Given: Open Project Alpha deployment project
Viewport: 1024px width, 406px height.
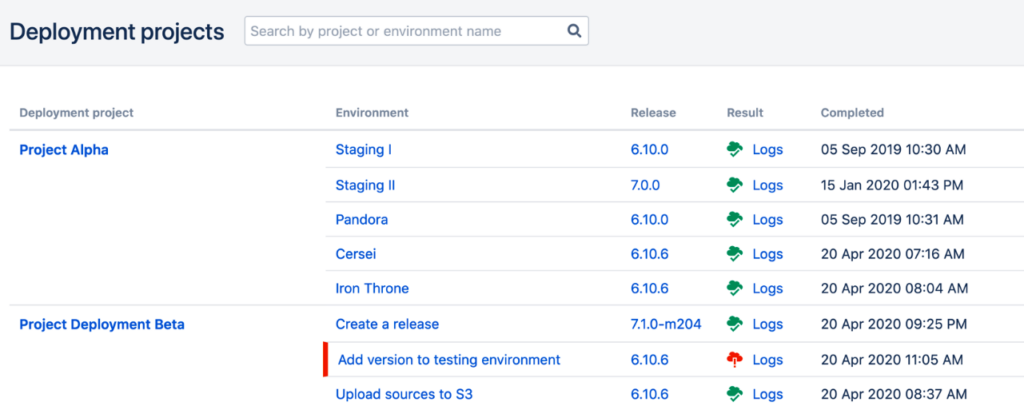Looking at the screenshot, I should (64, 149).
